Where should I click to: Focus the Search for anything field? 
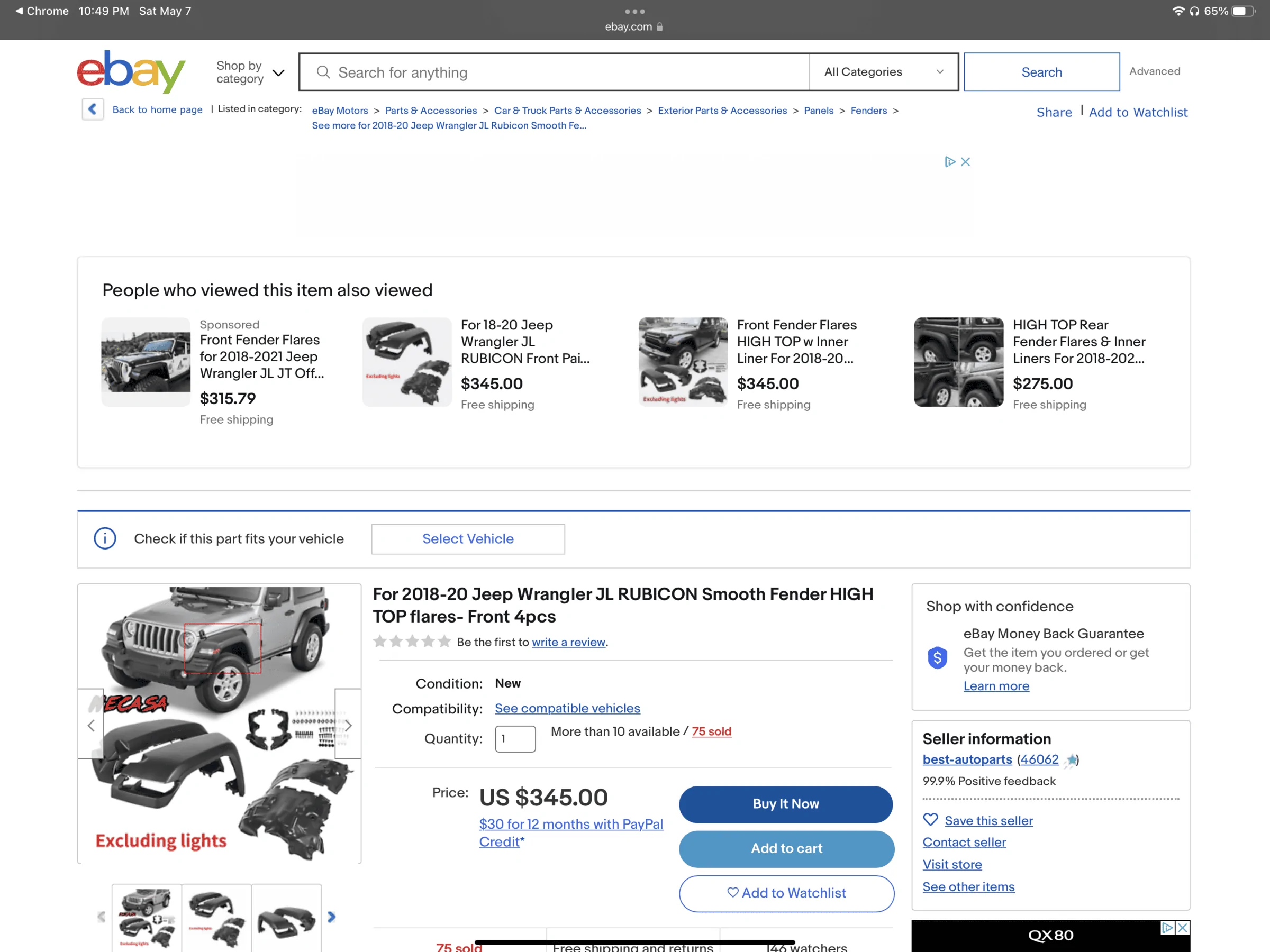point(554,72)
